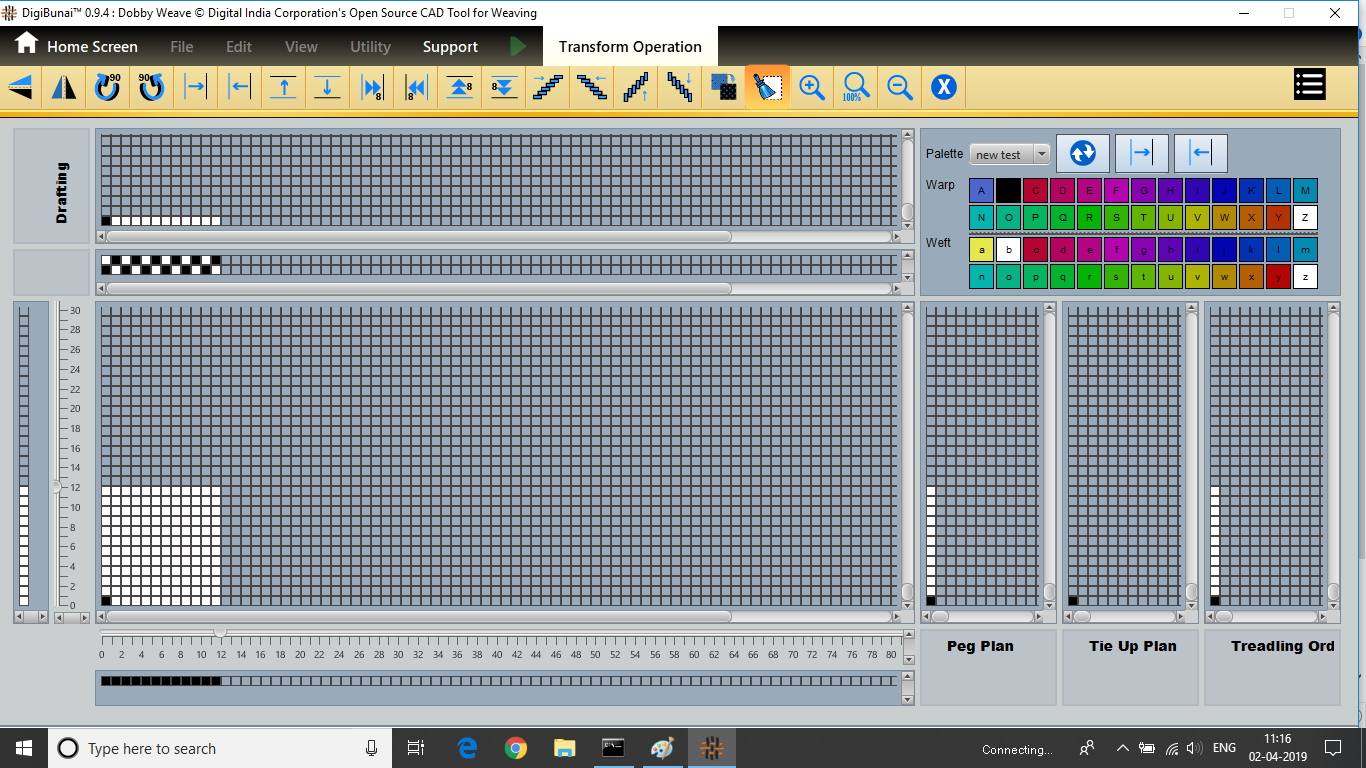Open the Palette 'new test' dropdown
Viewport: 1366px width, 768px height.
[x=1010, y=155]
